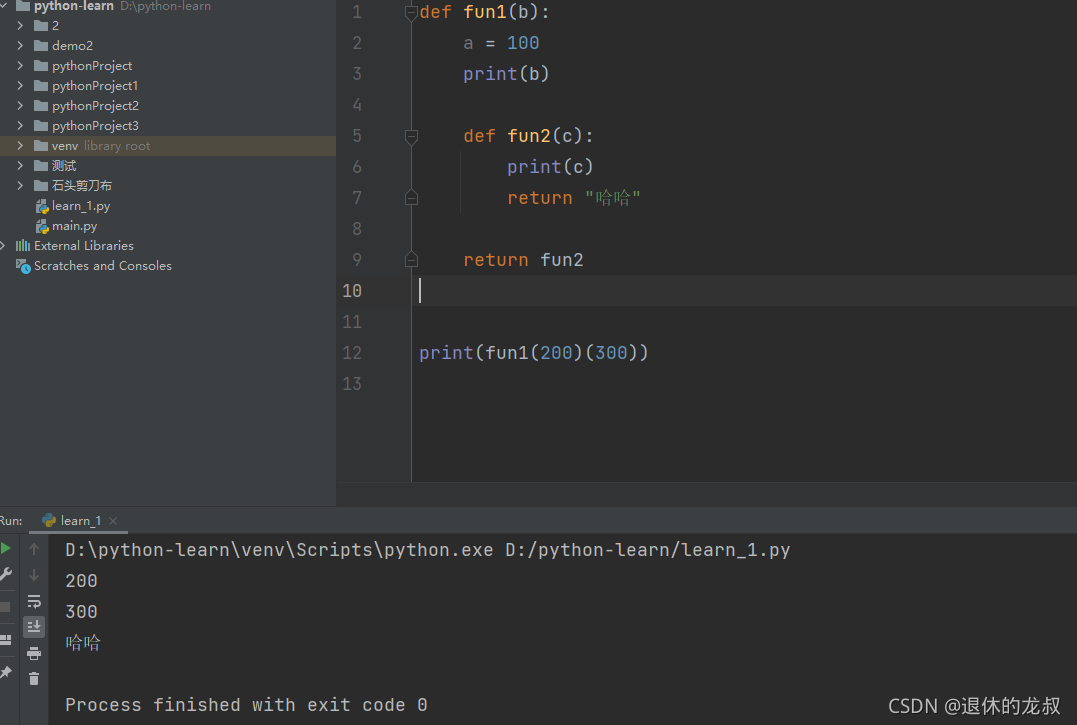Click 'Process finished with exit code 0'

(246, 705)
